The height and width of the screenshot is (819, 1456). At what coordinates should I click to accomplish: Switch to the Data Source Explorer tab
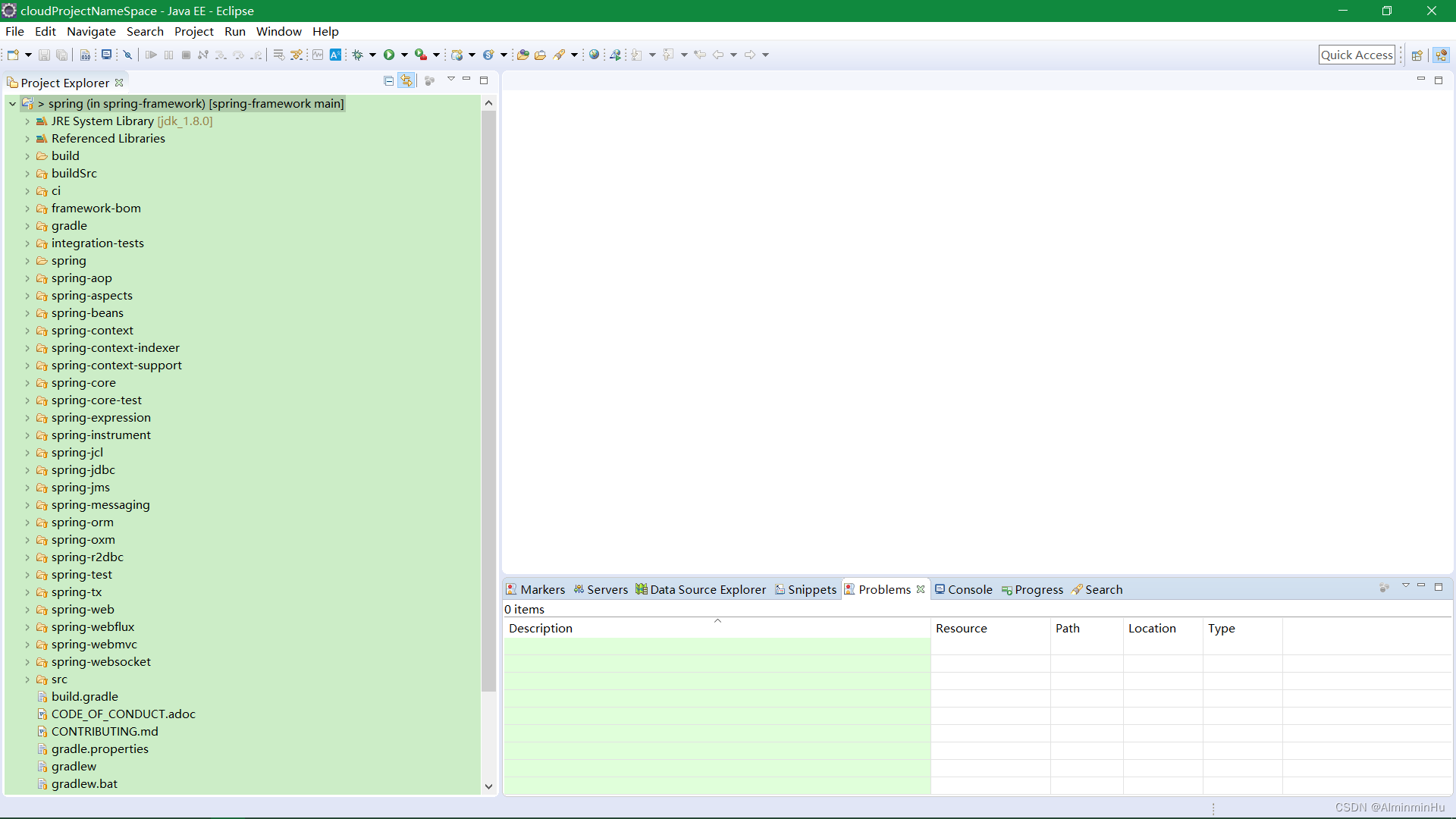pyautogui.click(x=701, y=589)
